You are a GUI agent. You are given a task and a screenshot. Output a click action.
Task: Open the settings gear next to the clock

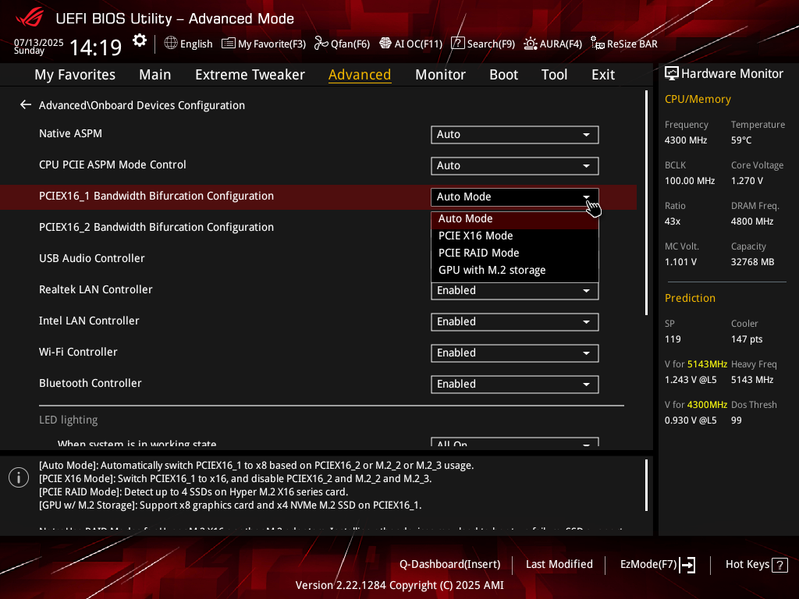click(x=139, y=41)
